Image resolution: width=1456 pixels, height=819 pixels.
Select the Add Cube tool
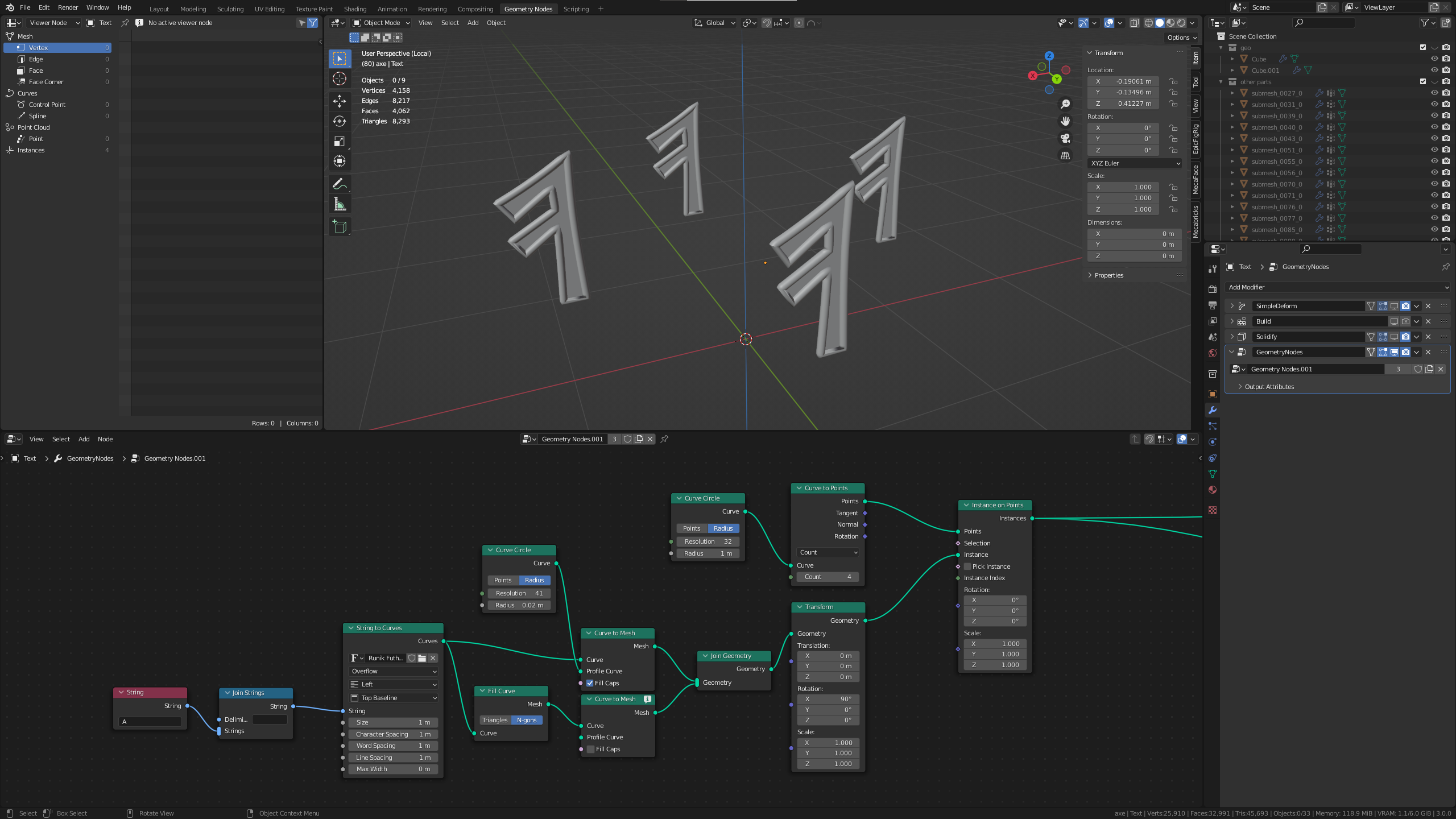point(340,227)
